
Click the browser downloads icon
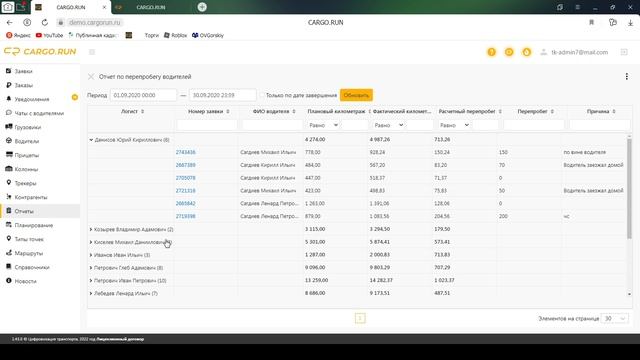(630, 22)
